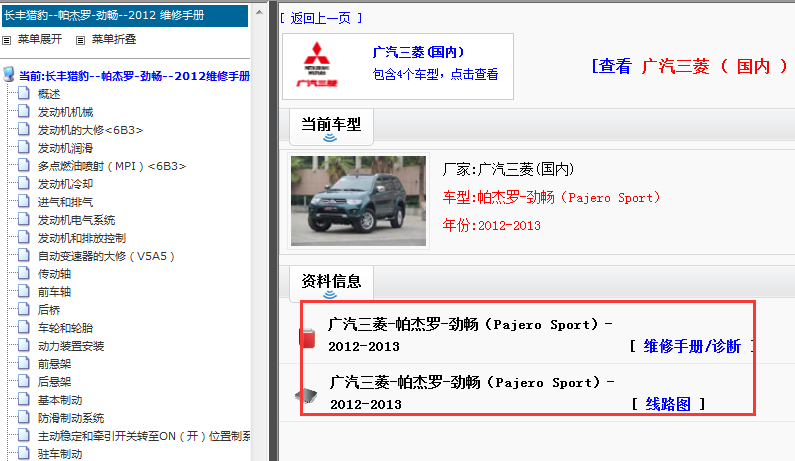The height and width of the screenshot is (461, 795).
Task: Click the title 长丰猎豹--帕杰罗-劲畅--2012 维修手册
Action: (104, 15)
